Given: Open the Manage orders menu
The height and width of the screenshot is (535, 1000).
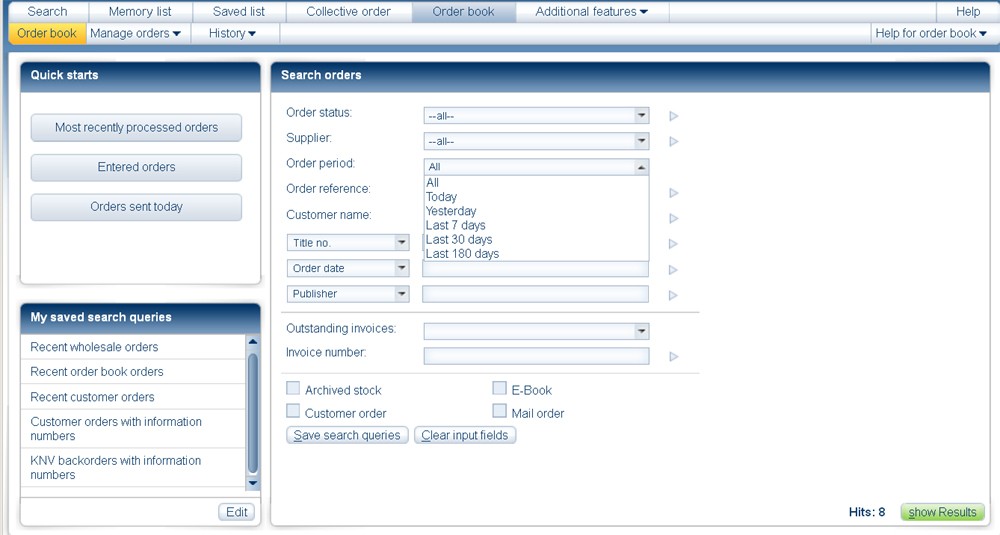Looking at the screenshot, I should pyautogui.click(x=135, y=33).
